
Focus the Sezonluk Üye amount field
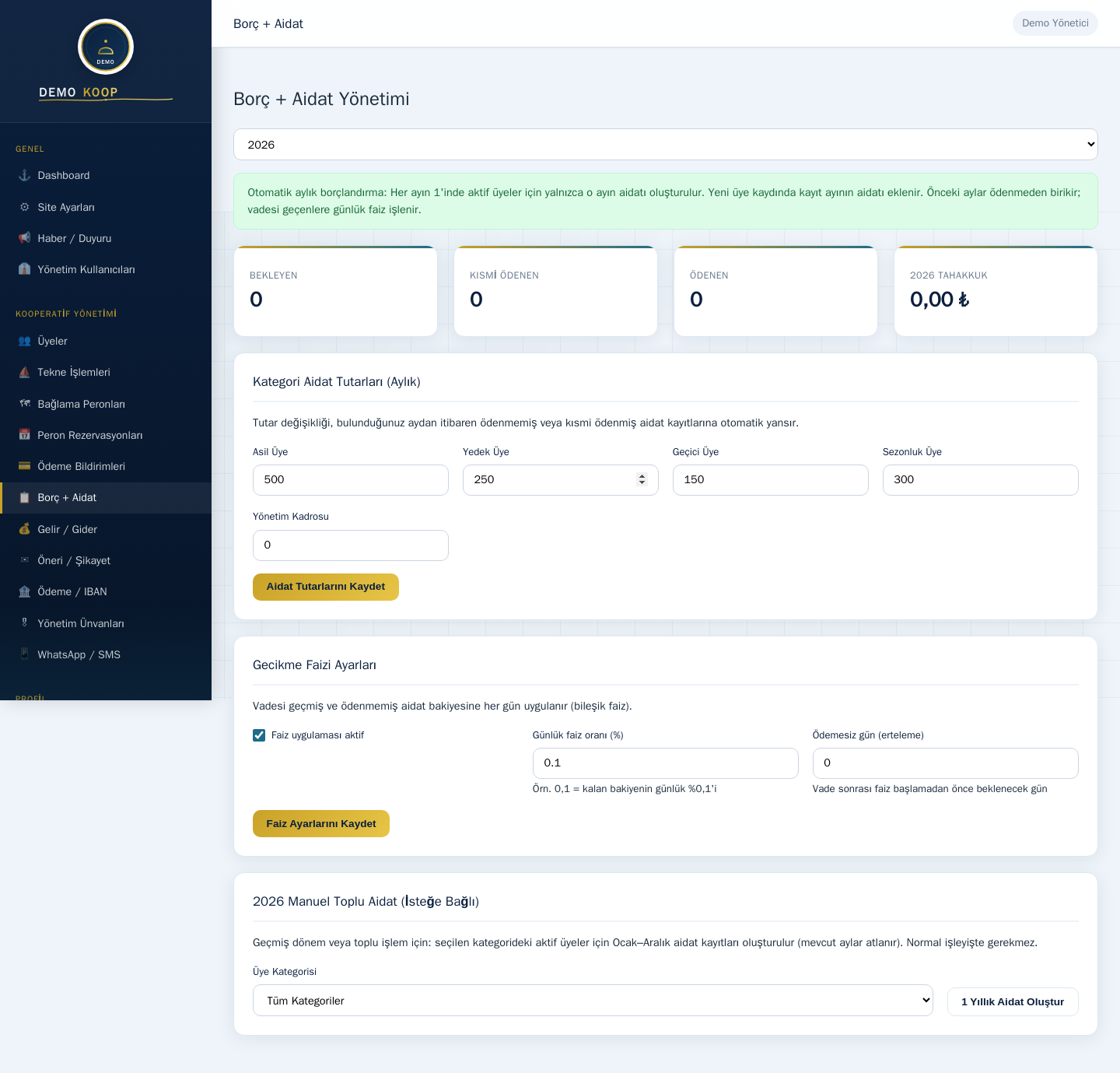point(981,480)
